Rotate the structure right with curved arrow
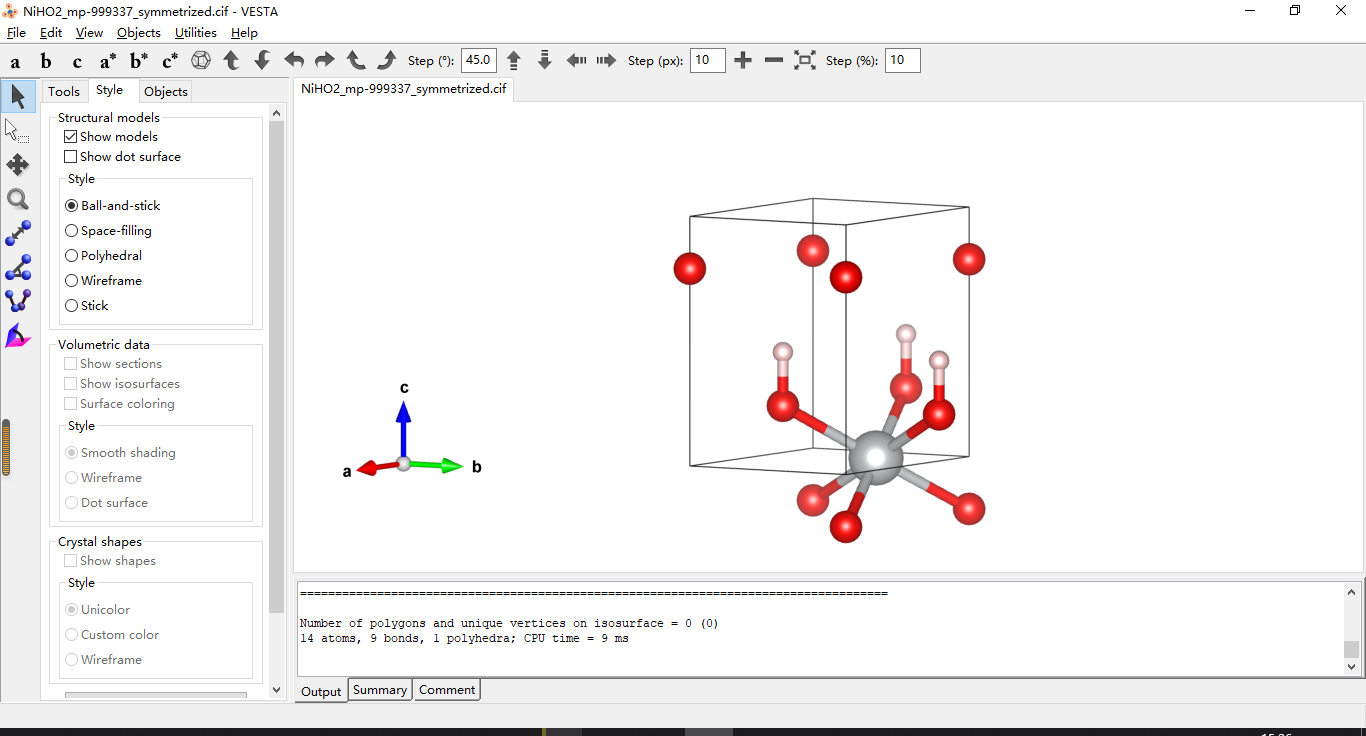Screen dimensions: 1366x736 tap(325, 61)
